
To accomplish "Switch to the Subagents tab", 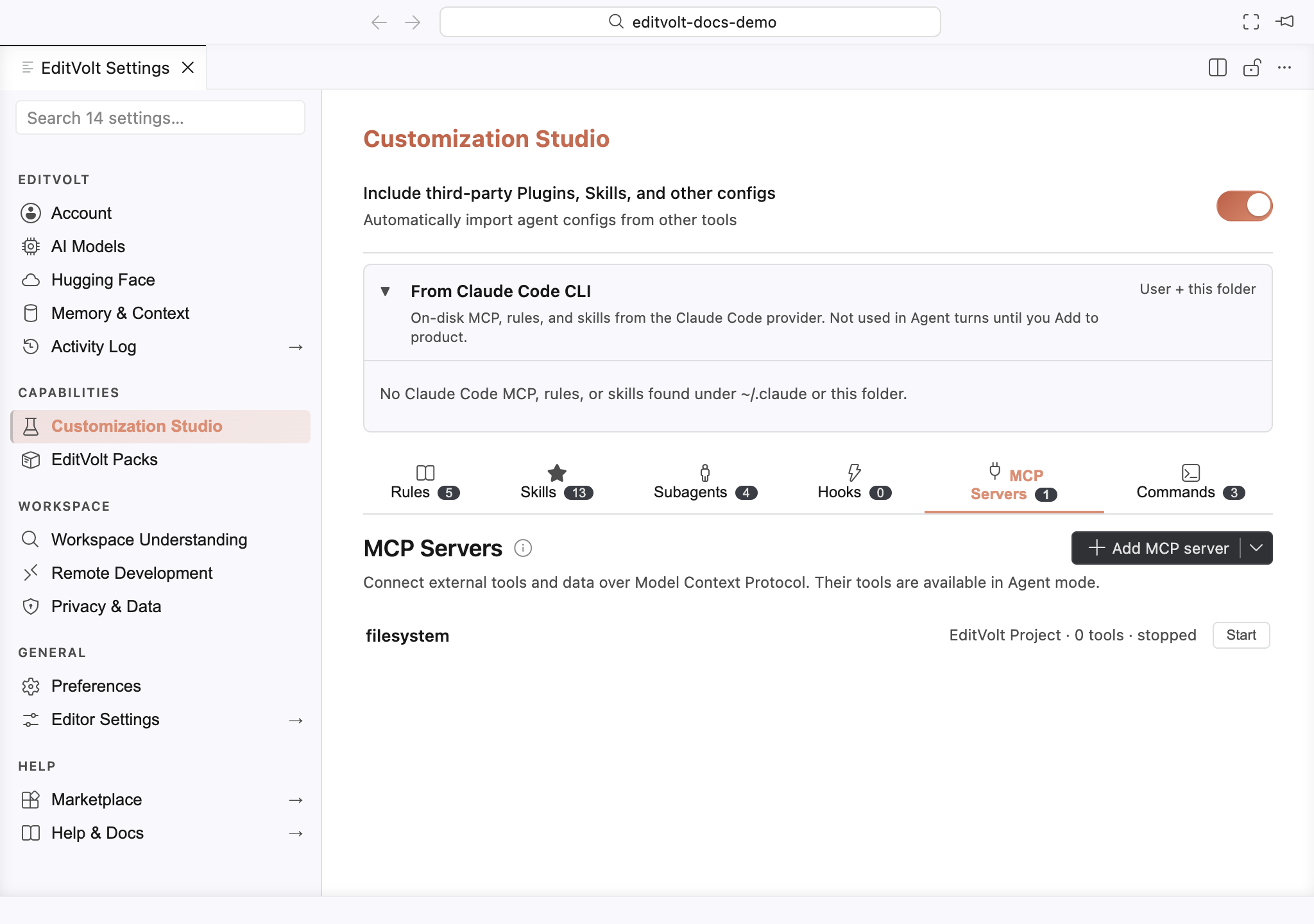I will coord(705,483).
